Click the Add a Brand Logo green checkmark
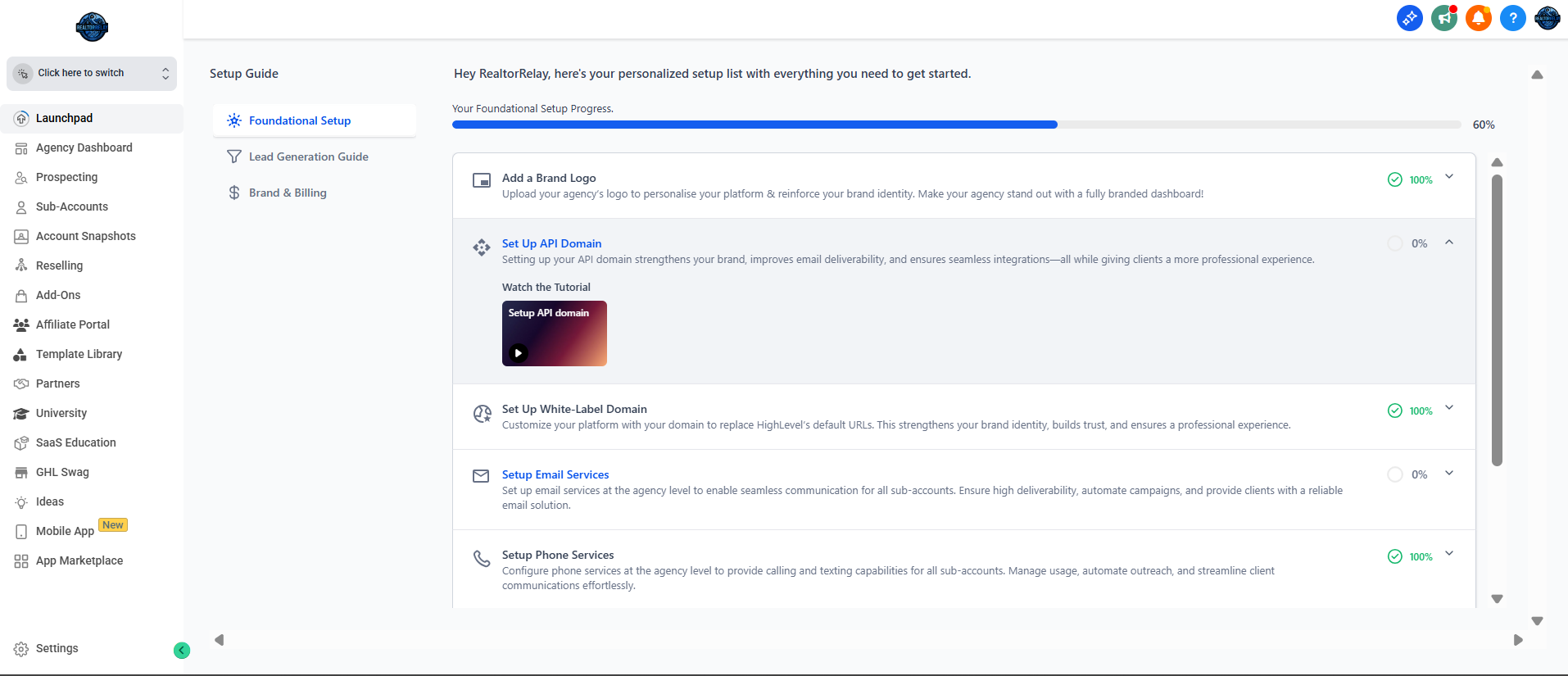The image size is (1568, 676). click(1394, 179)
